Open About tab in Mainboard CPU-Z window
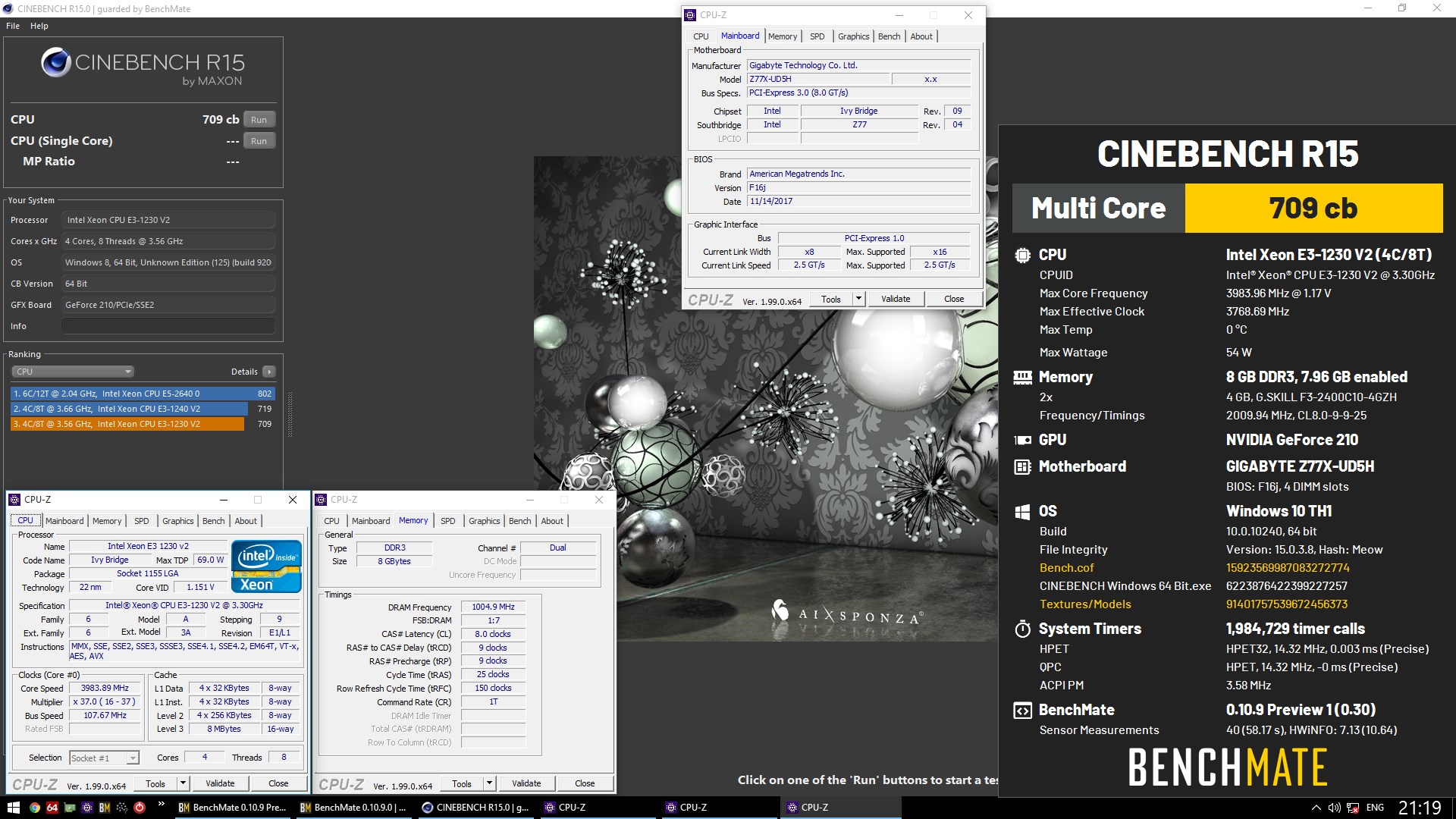 (921, 36)
